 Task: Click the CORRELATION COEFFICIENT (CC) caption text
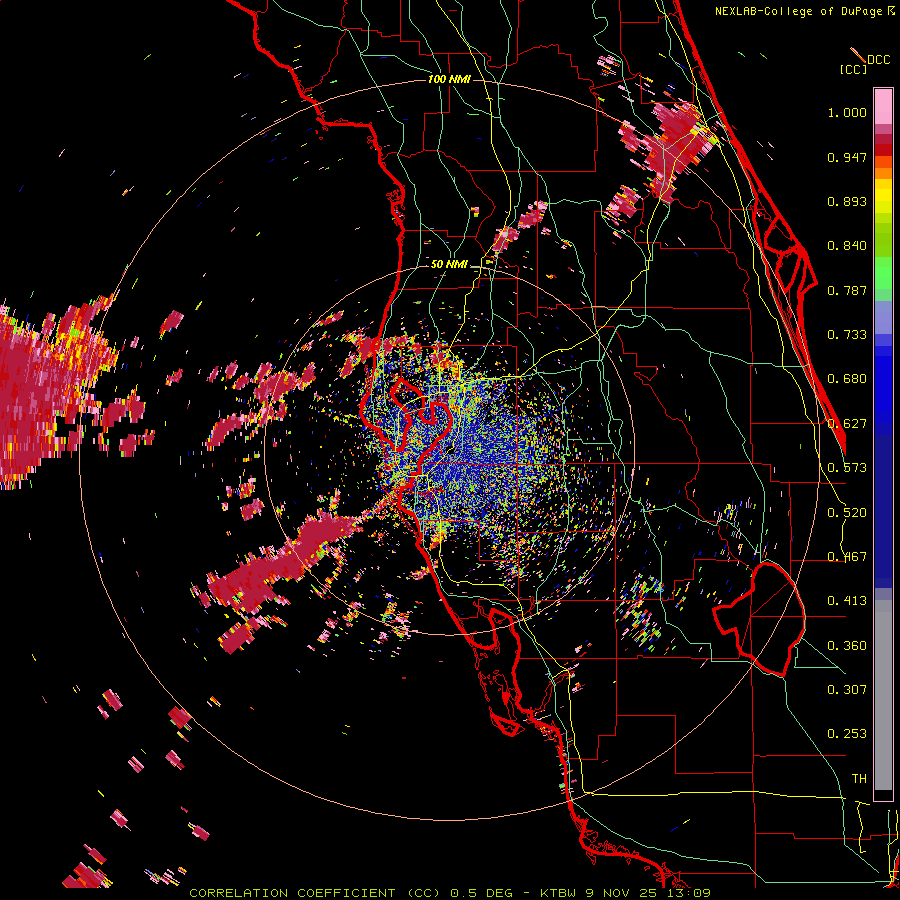point(315,893)
